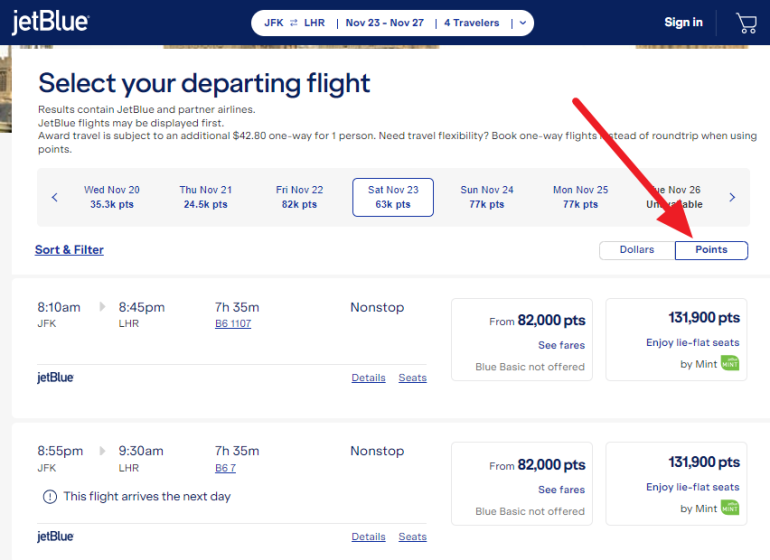Screen dimensions: 770x560
Task: Click the next-day arrival info icon
Action: point(49,496)
